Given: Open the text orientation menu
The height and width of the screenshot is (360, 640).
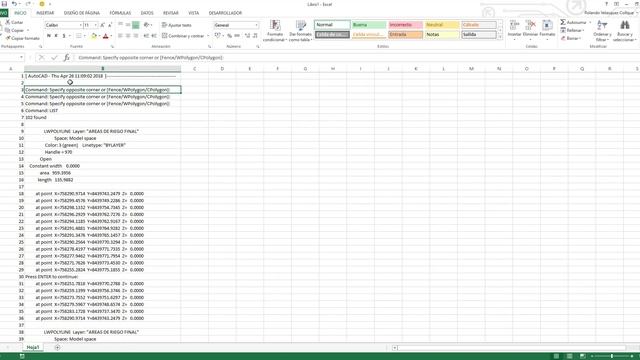Looking at the screenshot, I should 147,25.
